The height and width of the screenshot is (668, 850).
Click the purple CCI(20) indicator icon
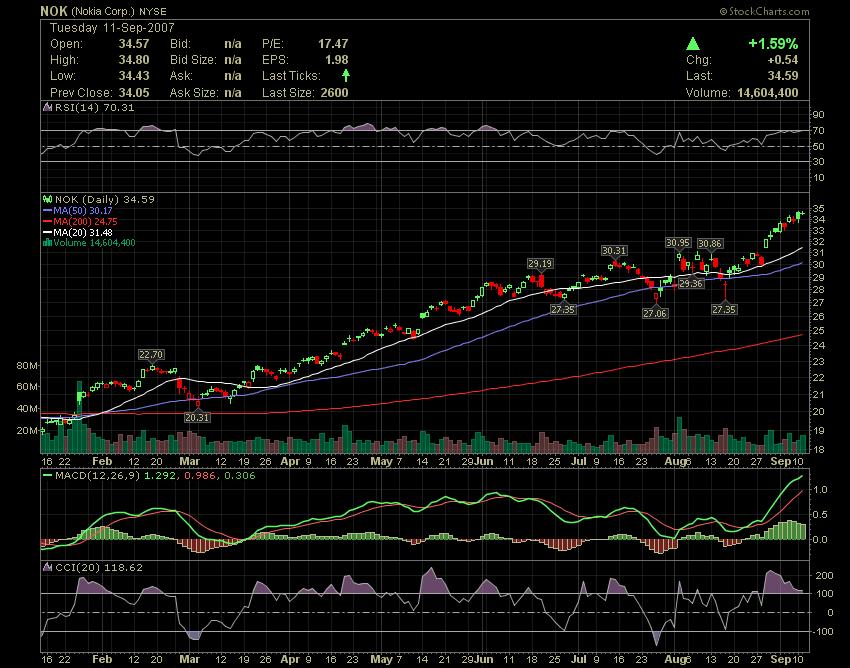[x=48, y=567]
